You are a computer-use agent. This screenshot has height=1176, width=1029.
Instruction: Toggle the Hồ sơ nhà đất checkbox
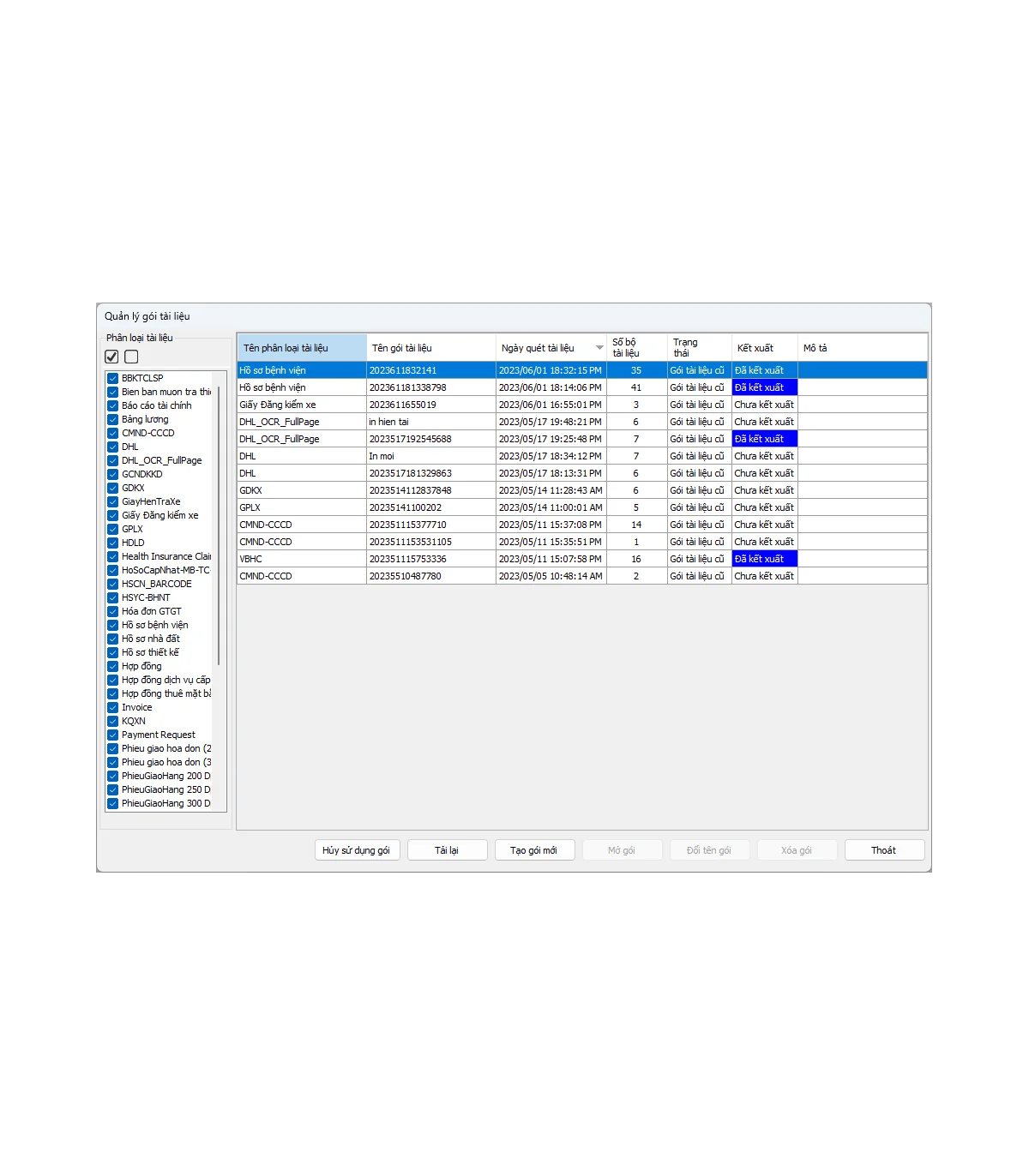click(x=112, y=639)
